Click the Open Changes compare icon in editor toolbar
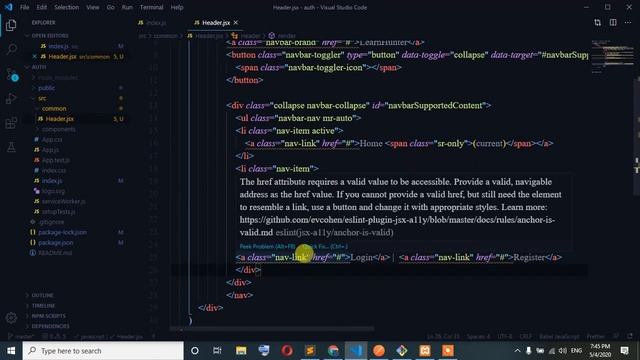 point(598,22)
